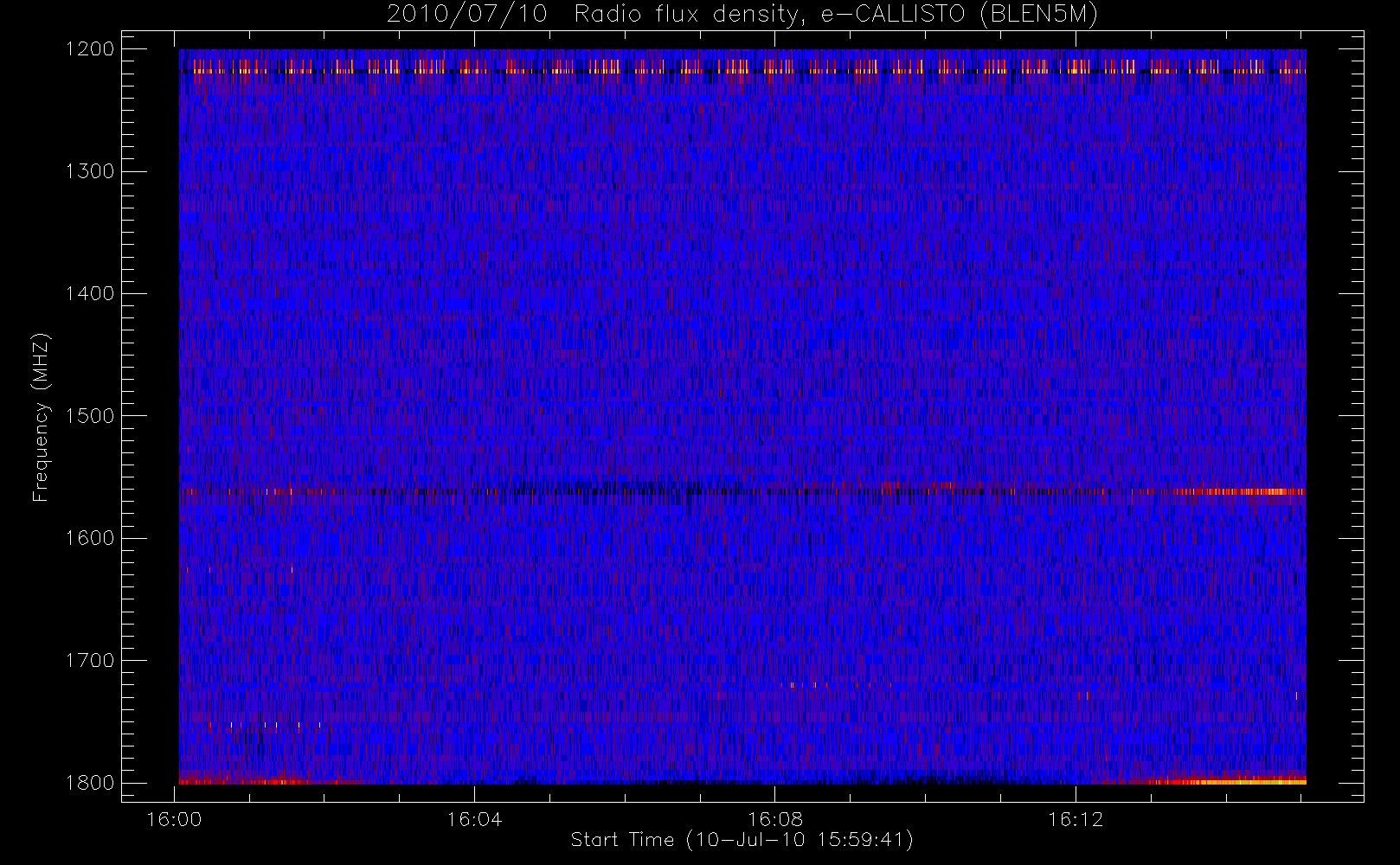Click the 16:04 time tick label
The image size is (1400, 865).
475,819
